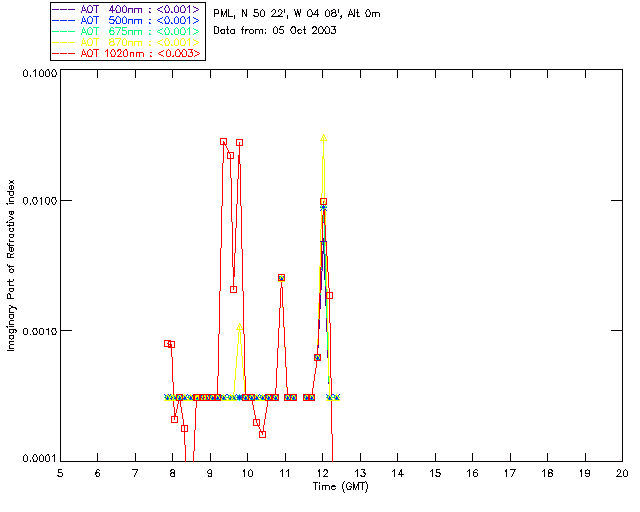Click the AOT 1020nm legend entry
Image resolution: width=640 pixels, height=512 pixels.
[127, 53]
